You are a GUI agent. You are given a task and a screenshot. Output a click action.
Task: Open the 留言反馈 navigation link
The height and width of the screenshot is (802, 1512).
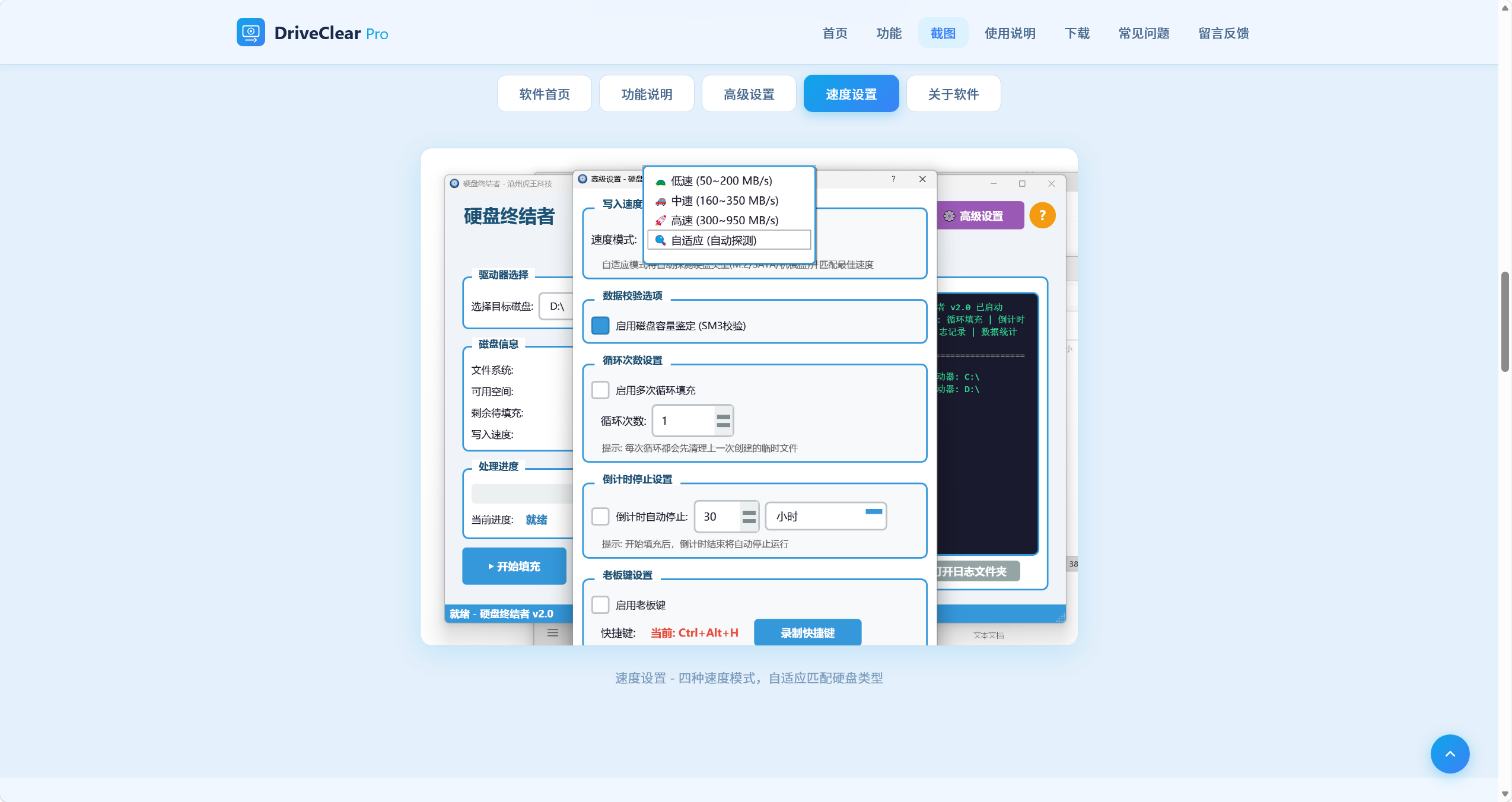[x=1223, y=33]
